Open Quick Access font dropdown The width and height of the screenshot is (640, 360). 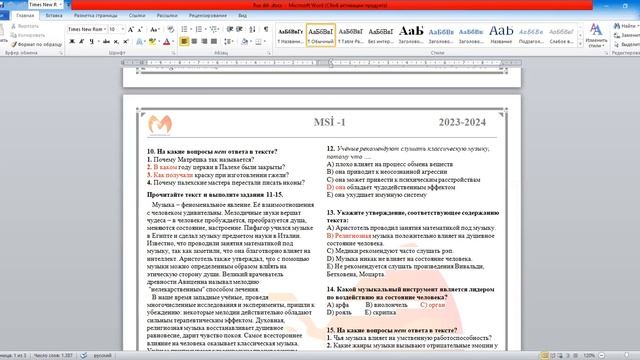pyautogui.click(x=60, y=4)
